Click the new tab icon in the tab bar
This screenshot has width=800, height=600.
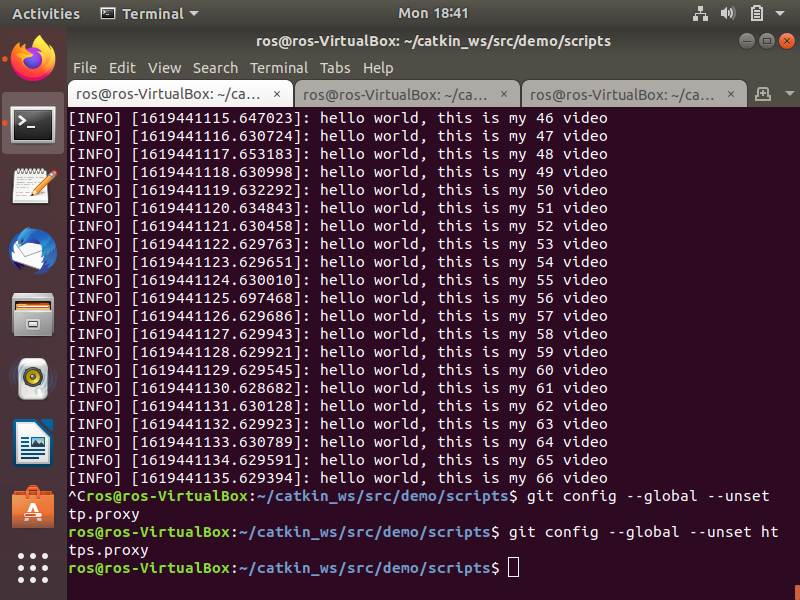click(x=763, y=94)
